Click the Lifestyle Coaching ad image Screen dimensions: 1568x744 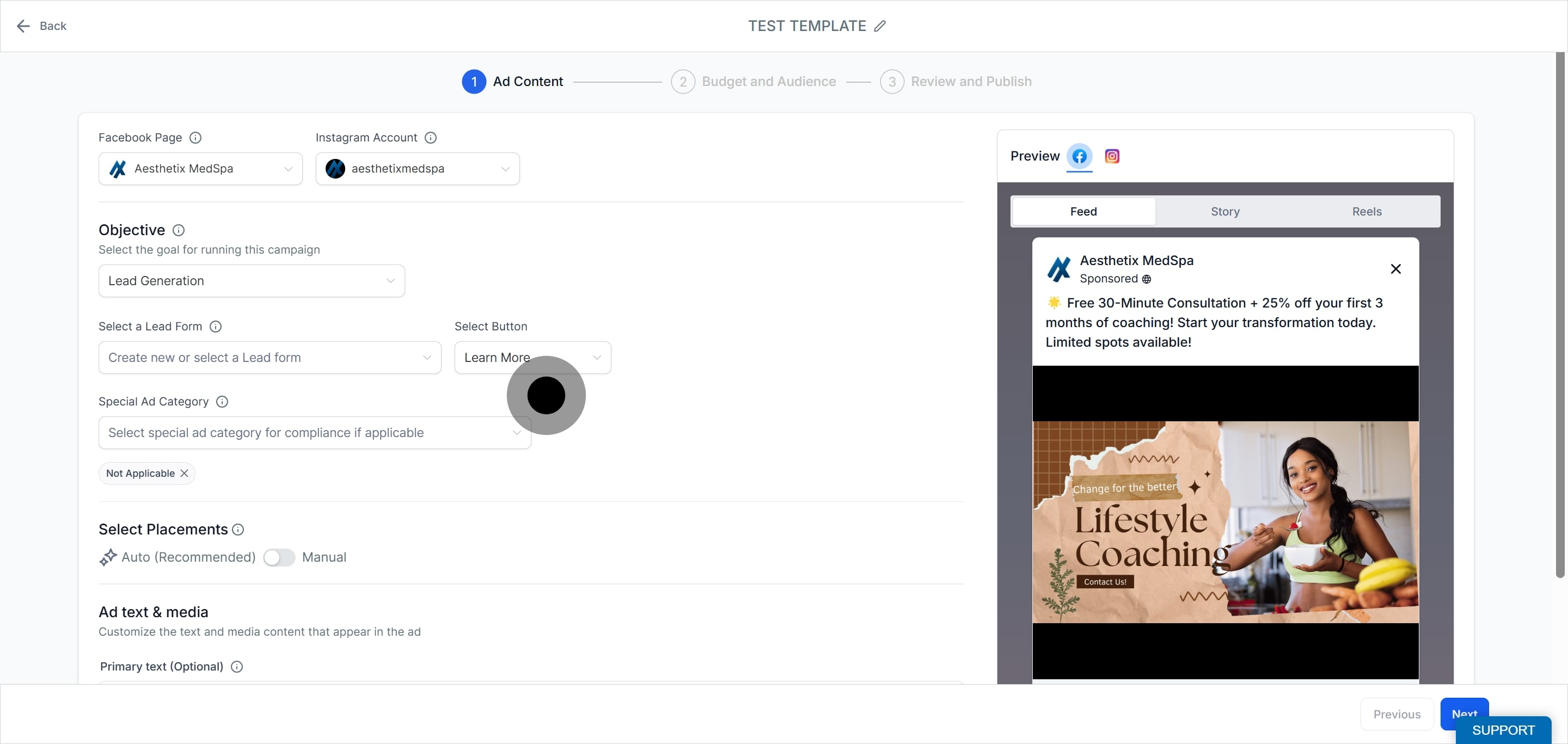click(1226, 522)
